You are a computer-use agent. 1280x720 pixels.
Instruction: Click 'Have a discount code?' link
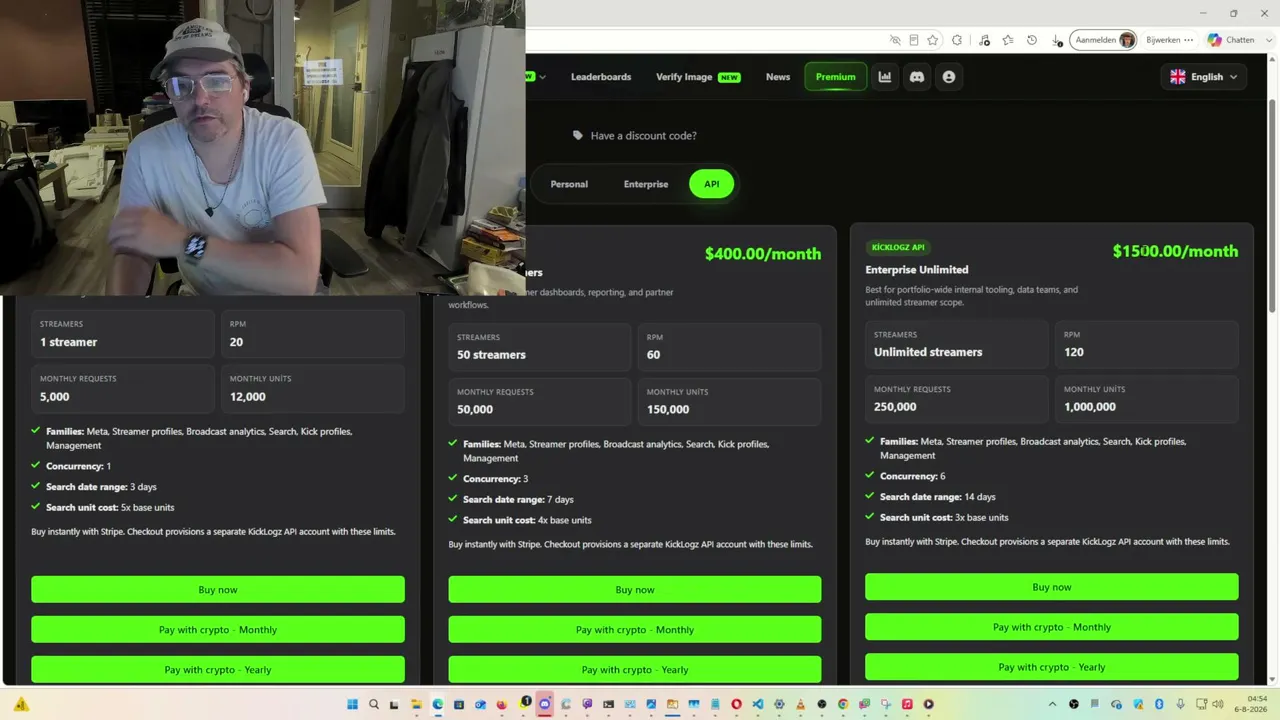[644, 135]
